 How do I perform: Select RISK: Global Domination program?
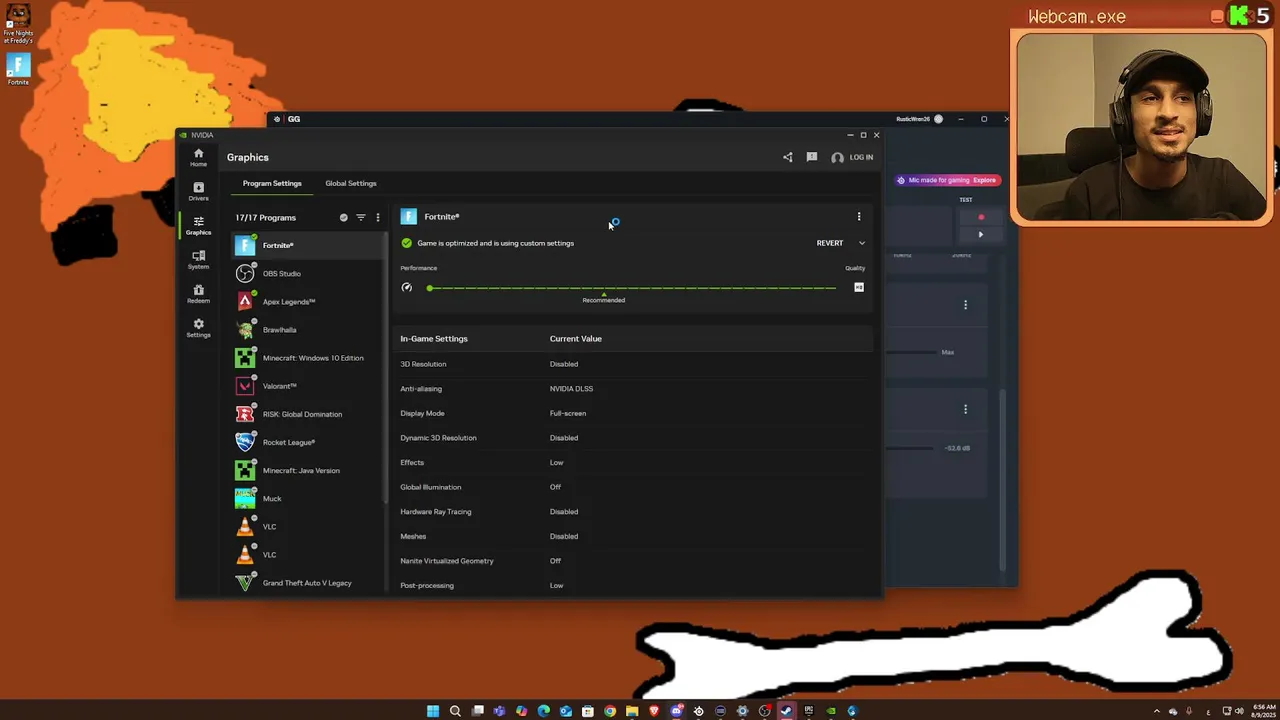[x=309, y=413]
